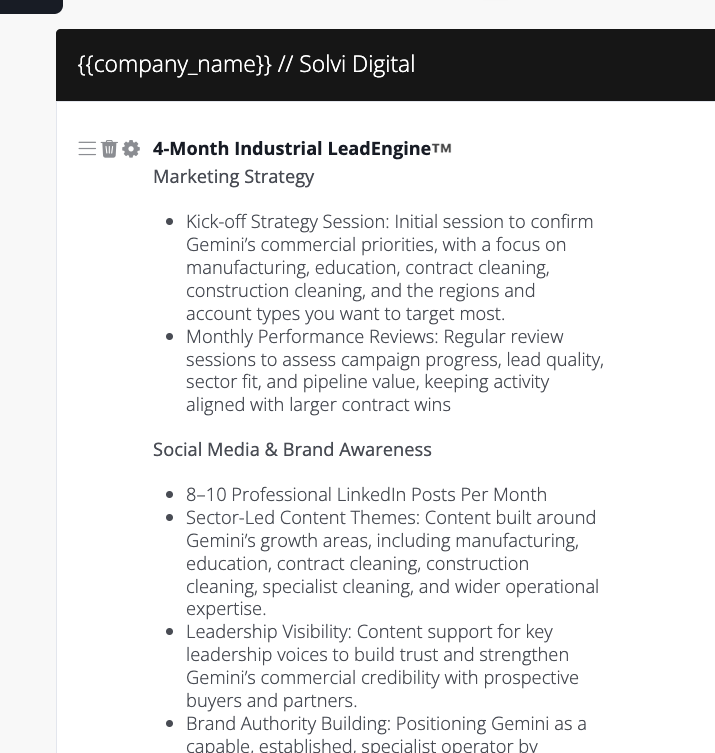
Task: Click the {{company_name}} placeholder in header
Action: coord(175,64)
